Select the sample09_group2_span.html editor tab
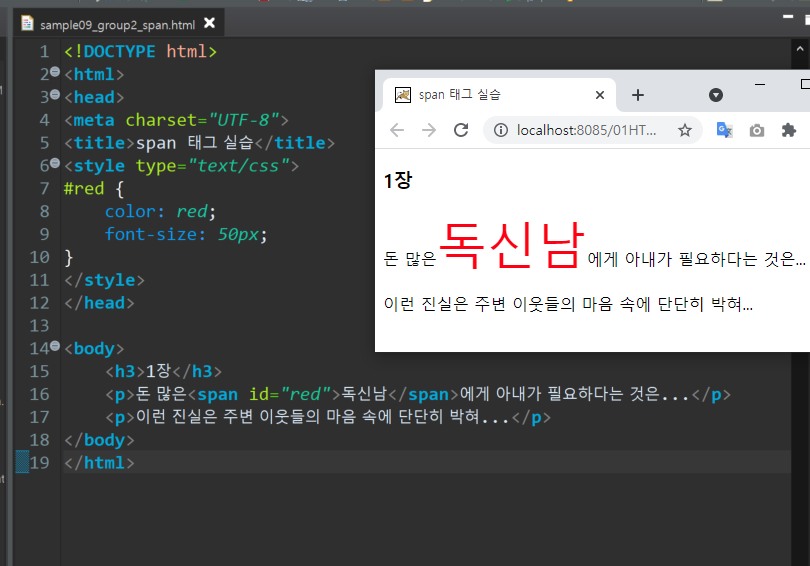Viewport: 810px width, 566px height. [119, 24]
